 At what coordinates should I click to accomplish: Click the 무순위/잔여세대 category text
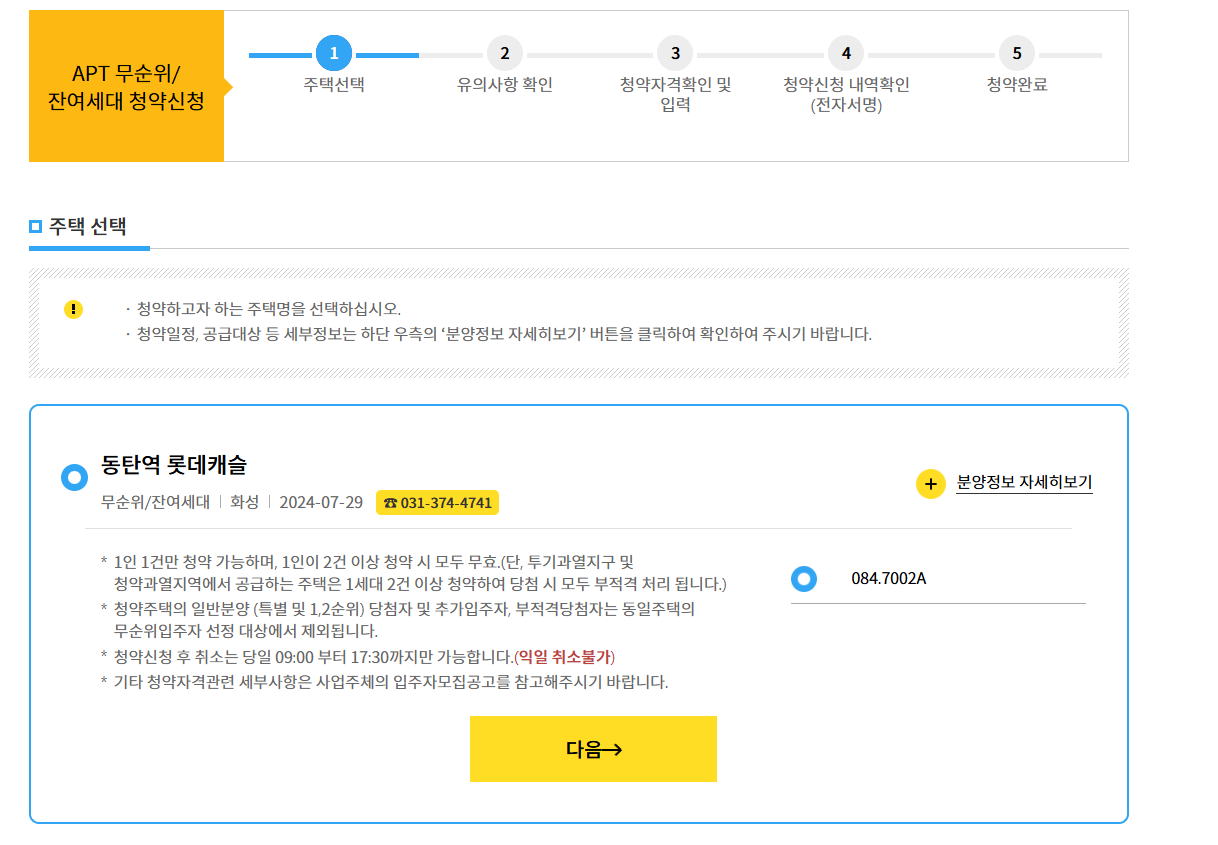click(x=156, y=502)
